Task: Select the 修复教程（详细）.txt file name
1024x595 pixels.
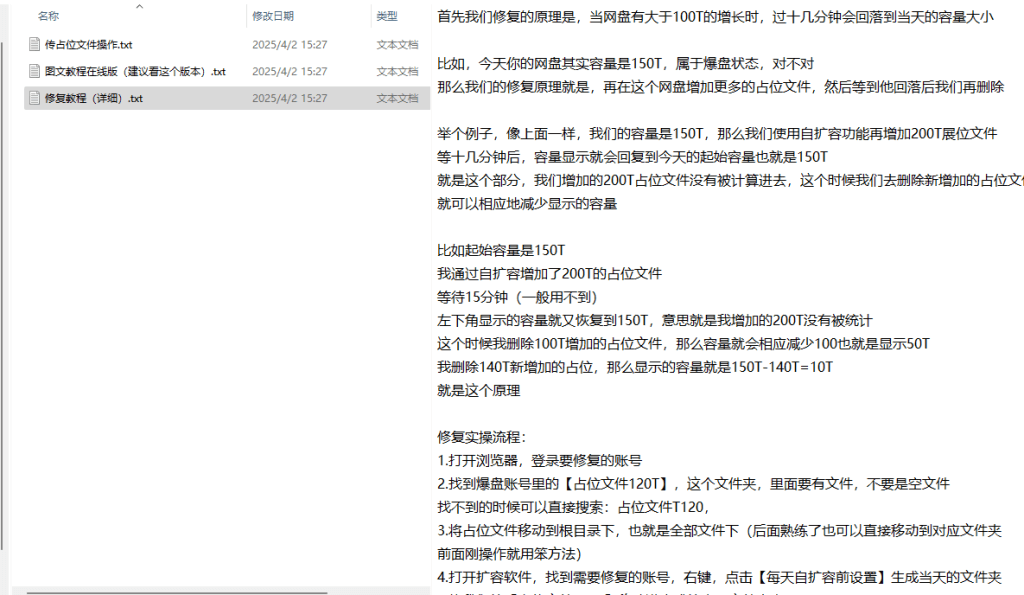Action: tap(93, 98)
